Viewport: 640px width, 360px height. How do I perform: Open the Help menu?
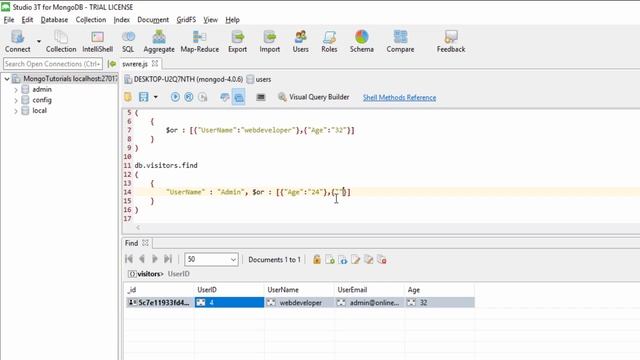(x=233, y=20)
